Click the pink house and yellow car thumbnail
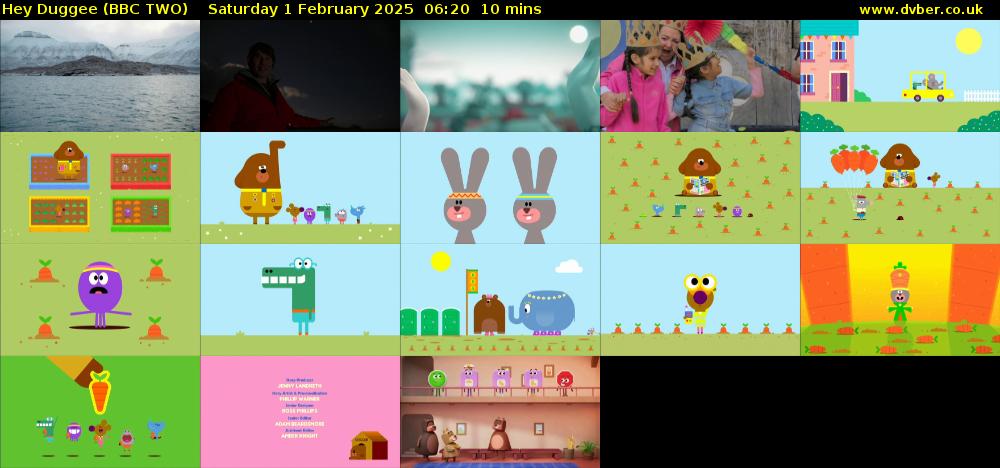Viewport: 1000px width, 468px height. click(x=900, y=76)
